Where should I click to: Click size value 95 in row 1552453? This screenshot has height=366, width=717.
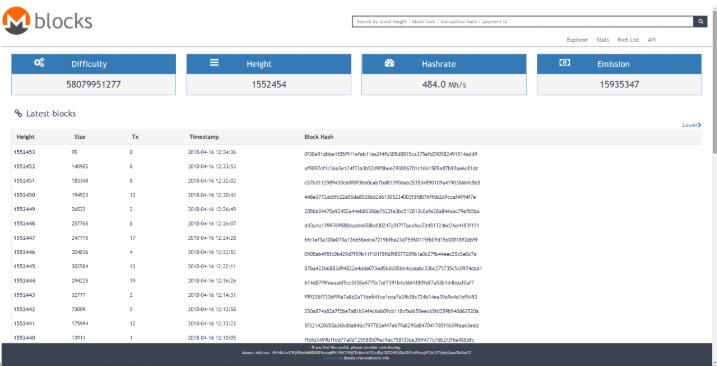(x=74, y=152)
